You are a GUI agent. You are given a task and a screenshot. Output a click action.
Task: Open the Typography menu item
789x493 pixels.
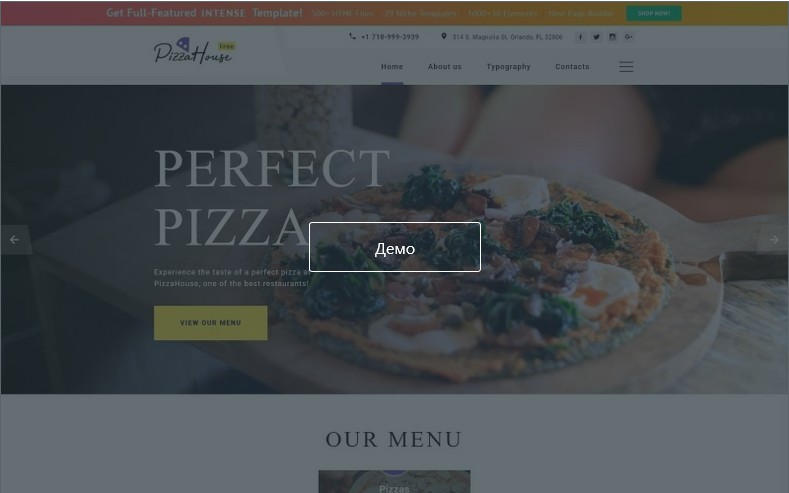coord(508,66)
